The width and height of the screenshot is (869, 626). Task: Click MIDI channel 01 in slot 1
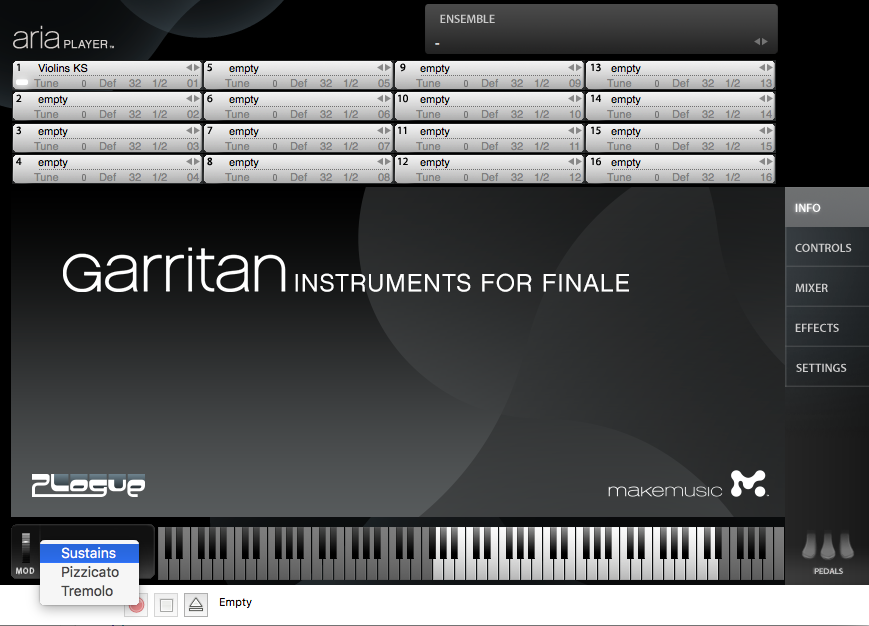click(192, 84)
